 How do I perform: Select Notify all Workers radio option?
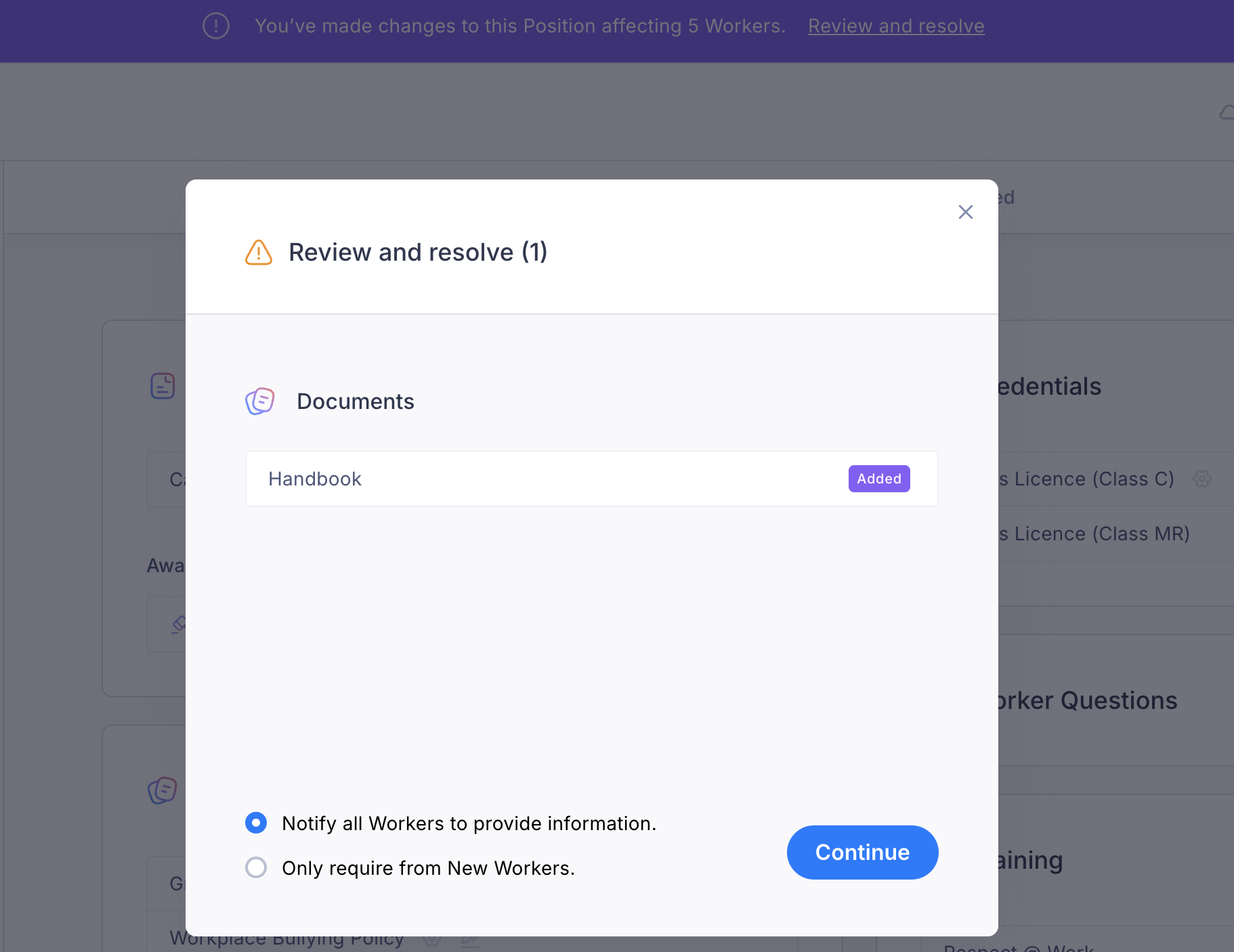[x=256, y=823]
